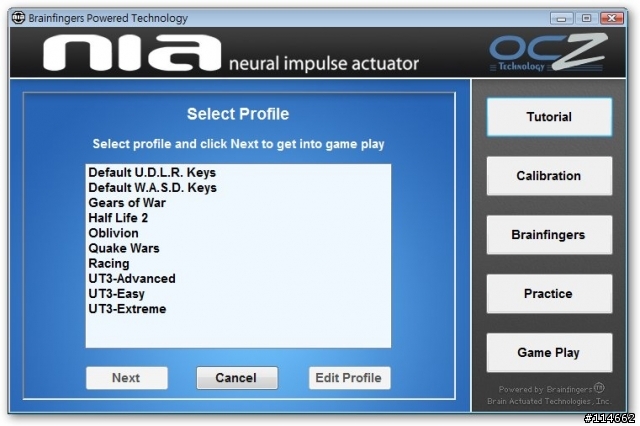This screenshot has width=640, height=426.
Task: Open the Practice section
Action: pos(549,293)
